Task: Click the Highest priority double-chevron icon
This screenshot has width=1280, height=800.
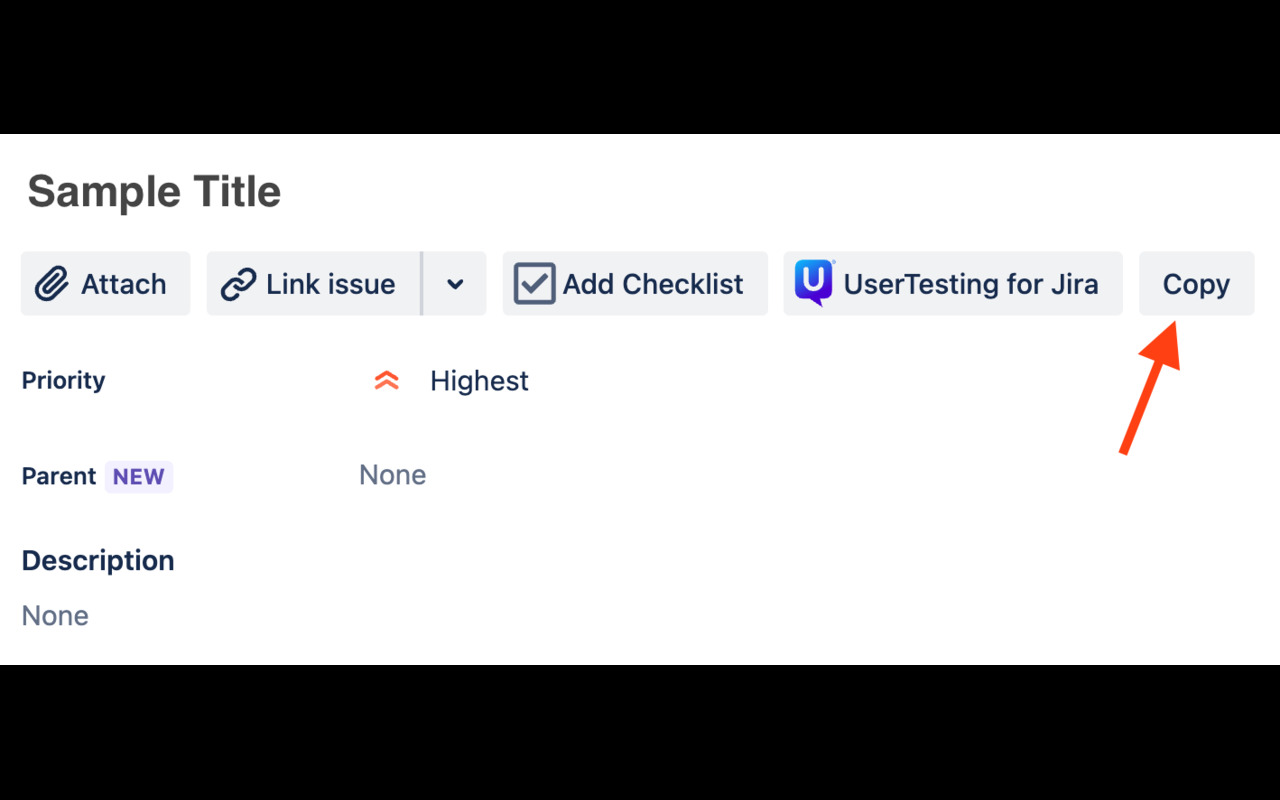Action: 386,380
